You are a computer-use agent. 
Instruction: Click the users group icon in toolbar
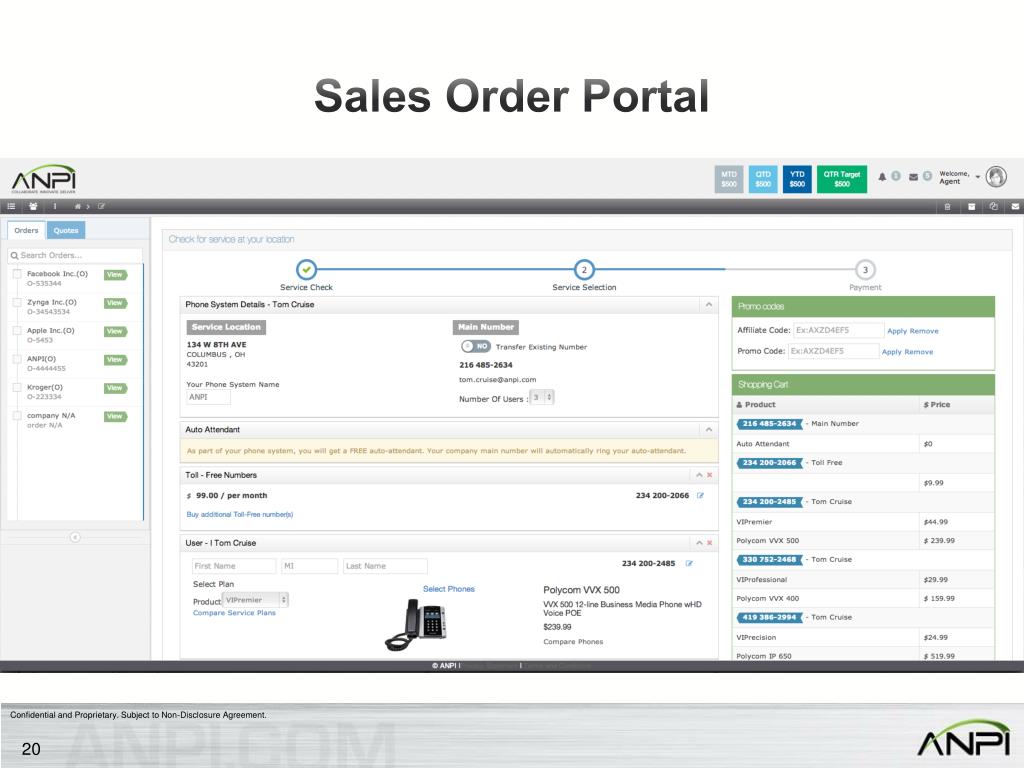pyautogui.click(x=33, y=206)
